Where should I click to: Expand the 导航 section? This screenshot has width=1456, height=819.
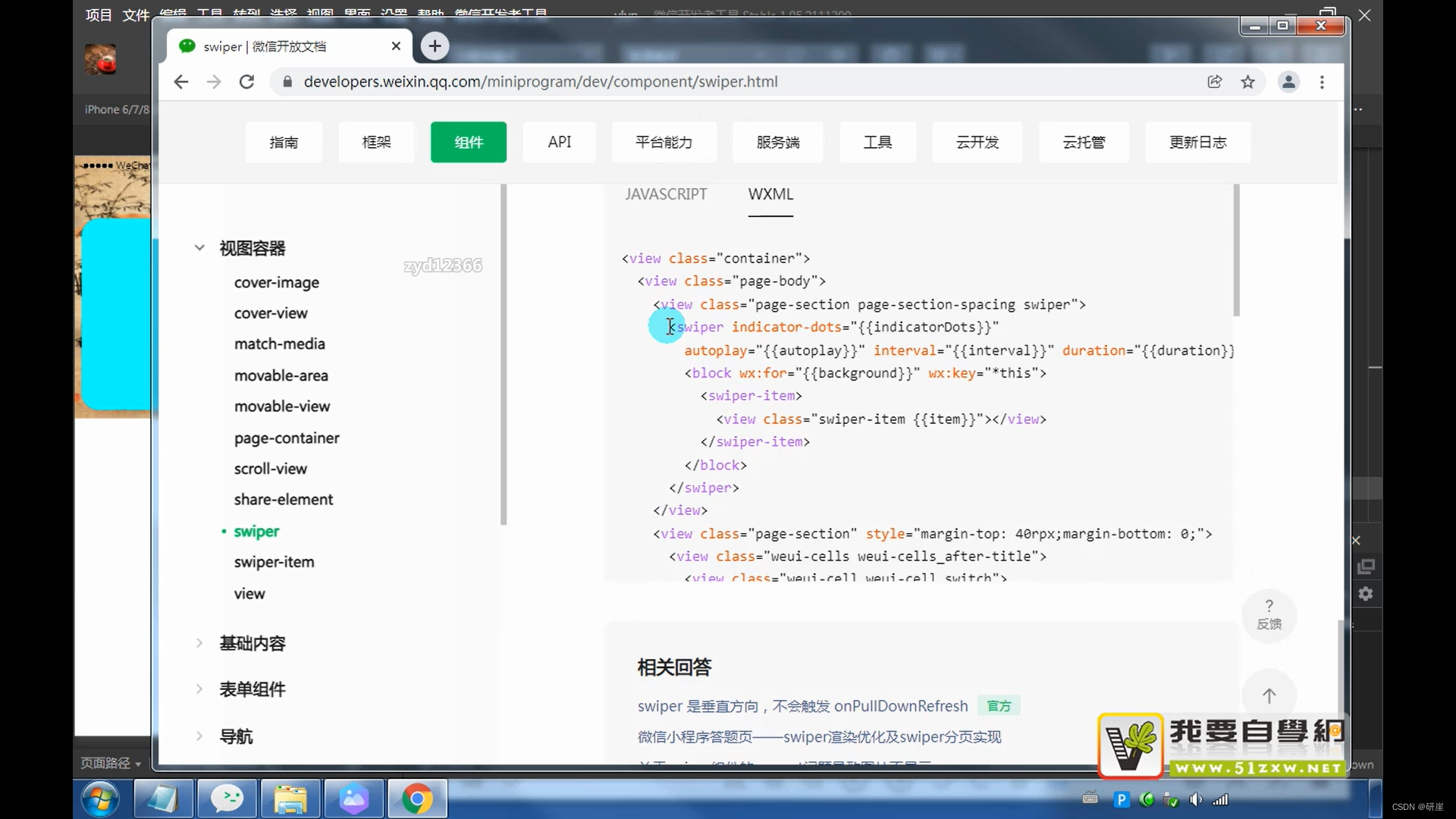click(x=199, y=736)
